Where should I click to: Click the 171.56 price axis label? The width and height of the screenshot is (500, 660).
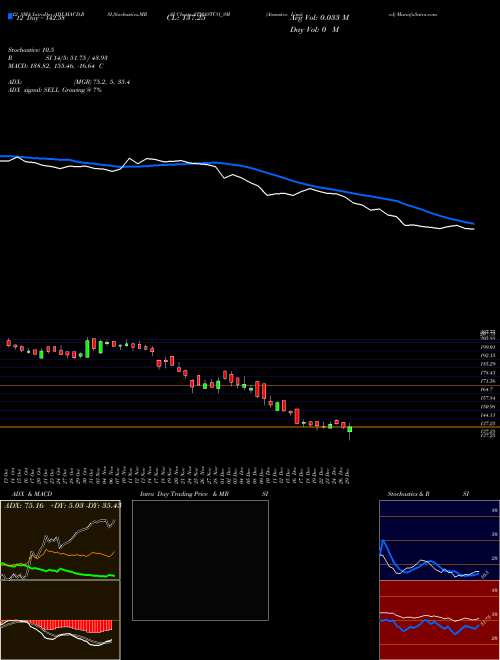(488, 381)
